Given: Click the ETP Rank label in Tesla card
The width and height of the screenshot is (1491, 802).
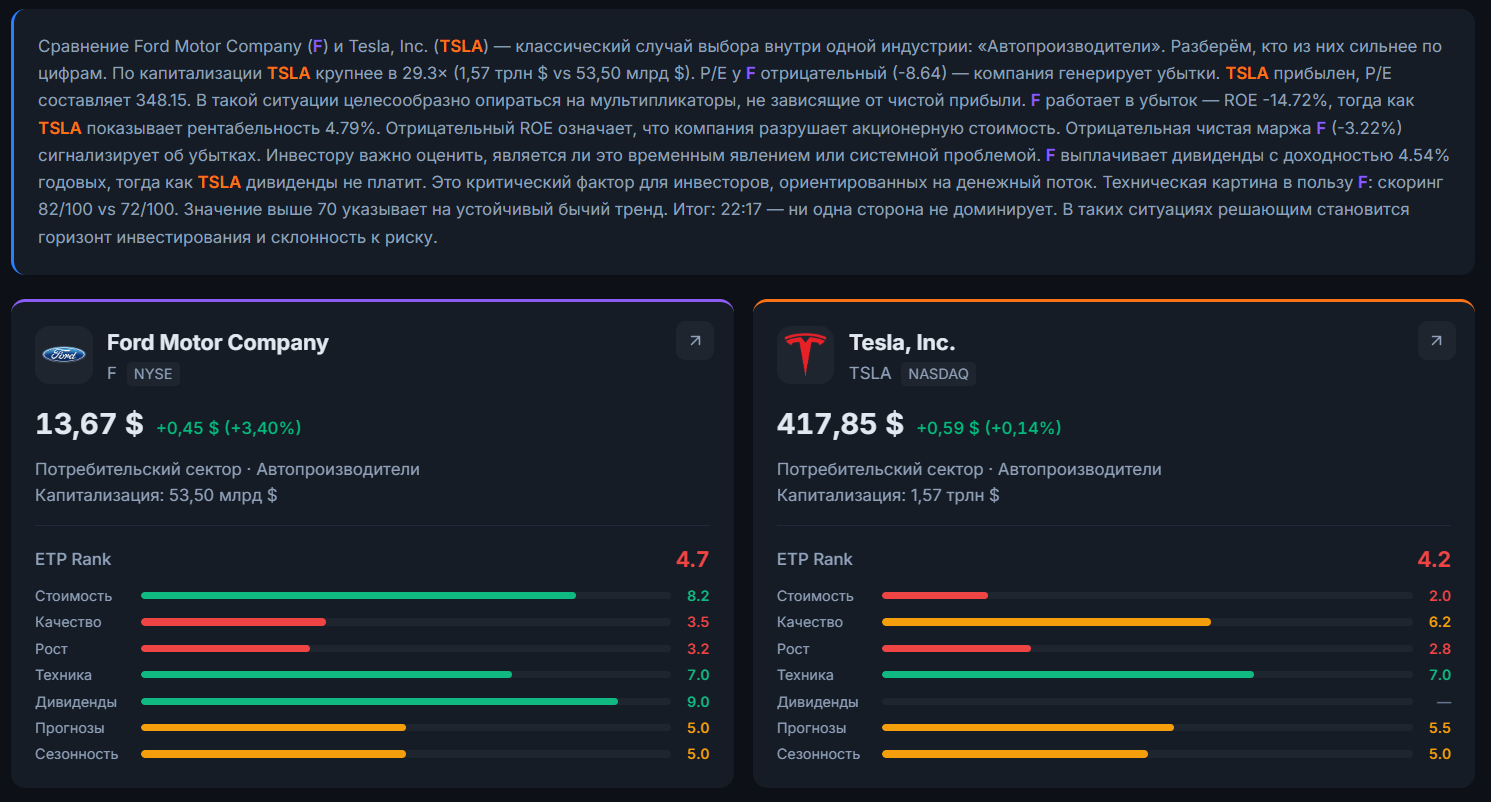Looking at the screenshot, I should [815, 559].
